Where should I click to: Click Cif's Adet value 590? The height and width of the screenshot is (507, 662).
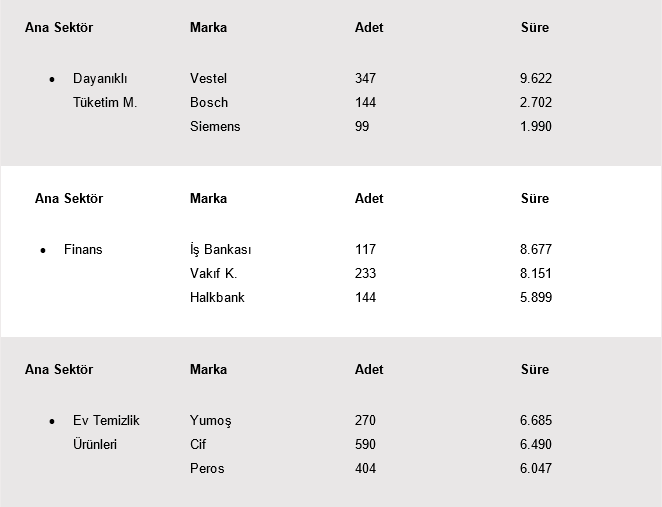(365, 444)
